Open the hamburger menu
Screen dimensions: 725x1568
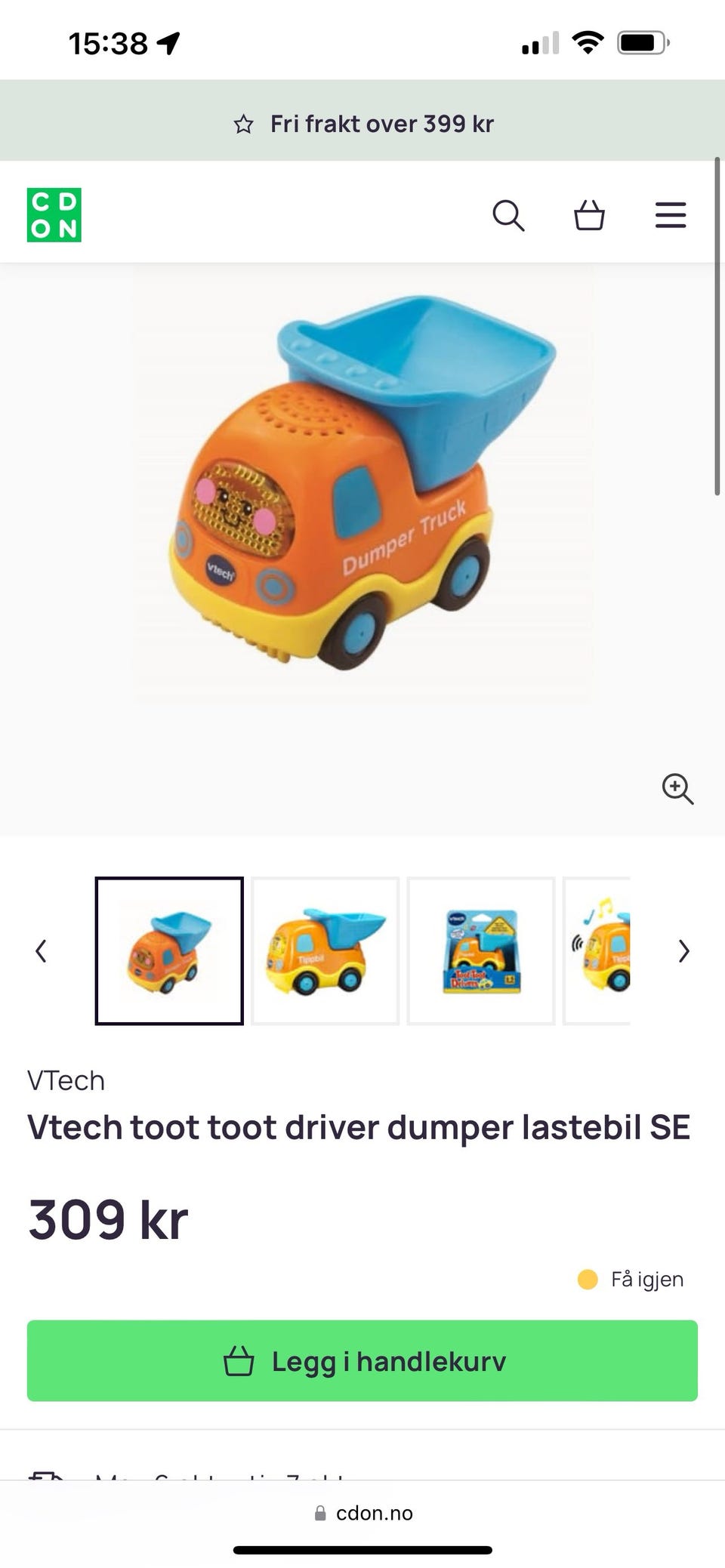pos(671,215)
